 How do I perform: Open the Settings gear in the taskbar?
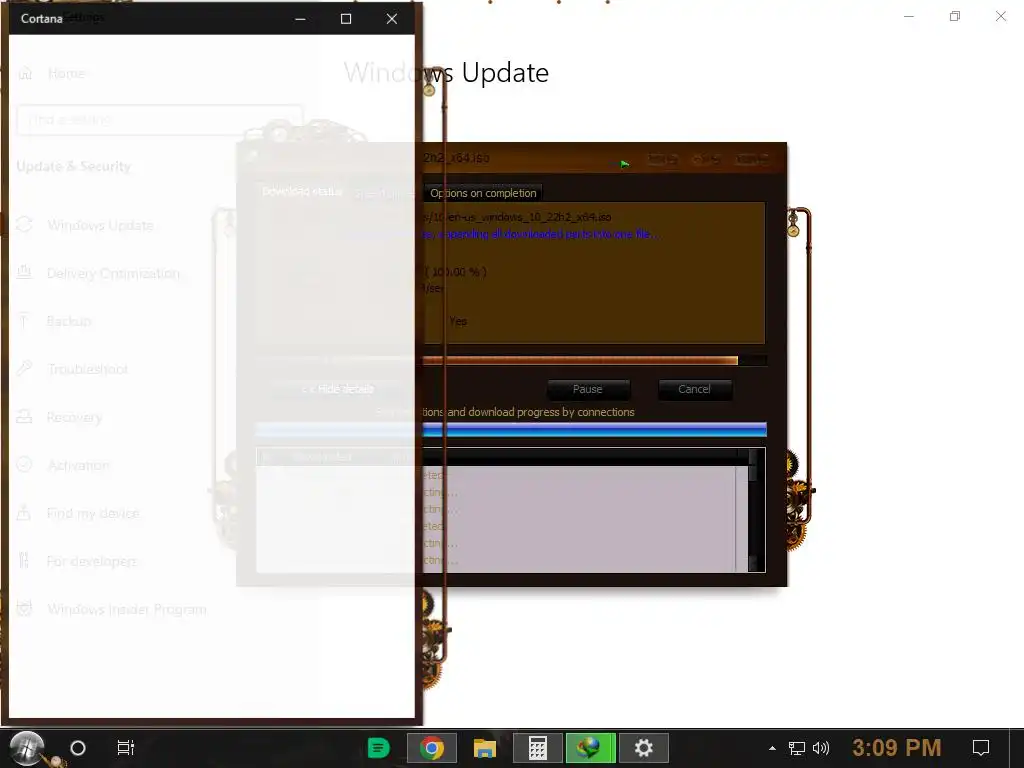[643, 748]
